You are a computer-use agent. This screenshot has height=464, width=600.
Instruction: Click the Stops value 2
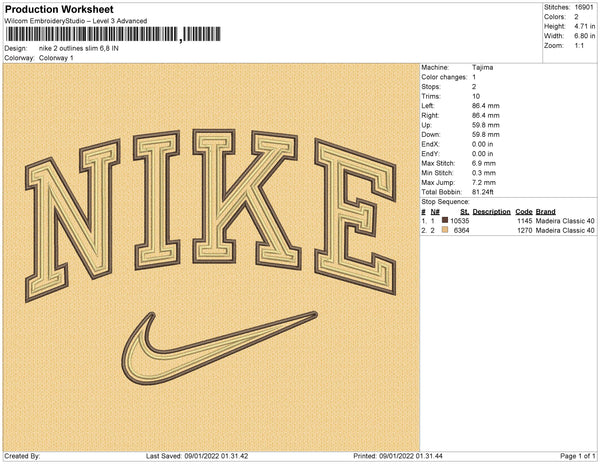tap(474, 86)
